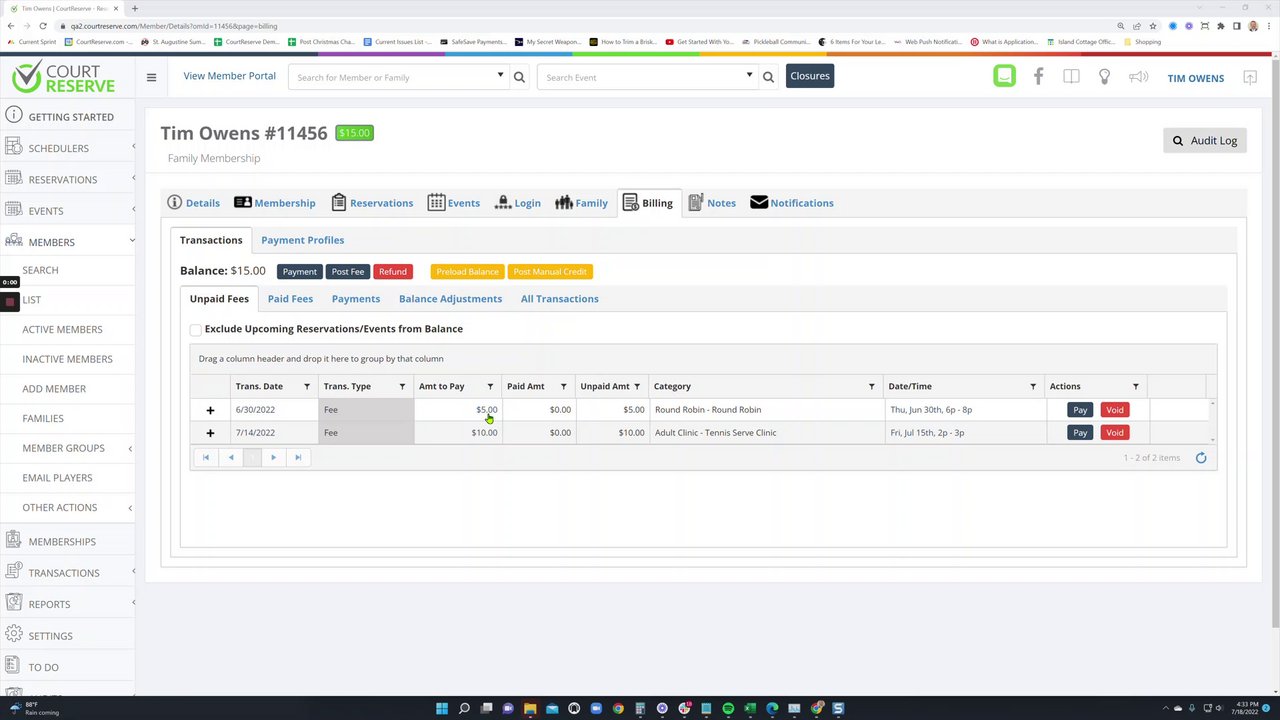Viewport: 1280px width, 720px height.
Task: Click the Preload Balance button
Action: 467,272
